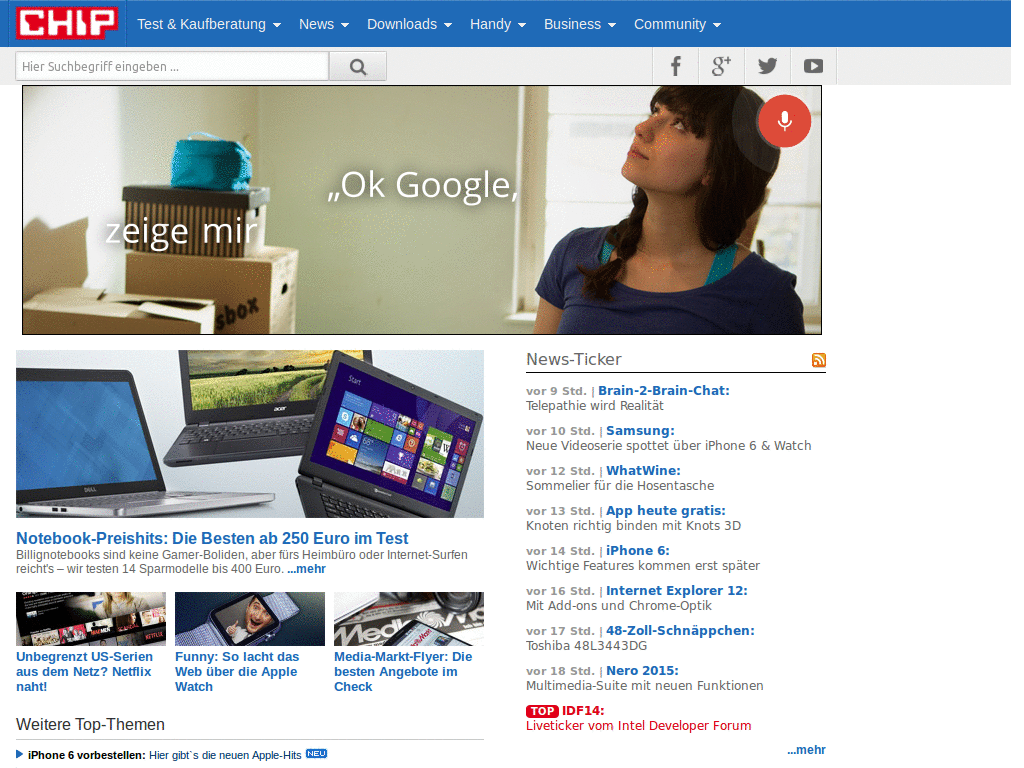Click the CHIP logo

point(67,23)
